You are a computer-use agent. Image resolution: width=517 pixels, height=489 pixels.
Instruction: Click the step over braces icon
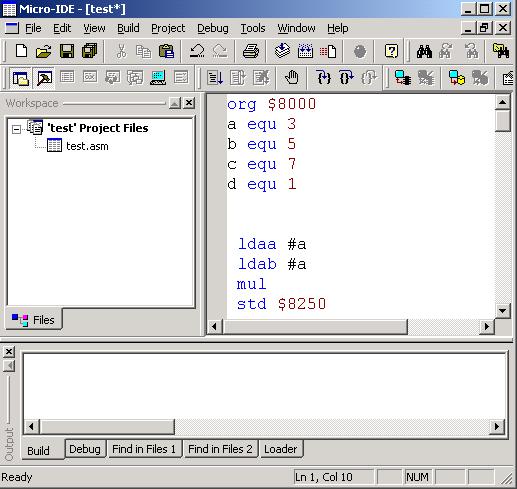point(346,78)
